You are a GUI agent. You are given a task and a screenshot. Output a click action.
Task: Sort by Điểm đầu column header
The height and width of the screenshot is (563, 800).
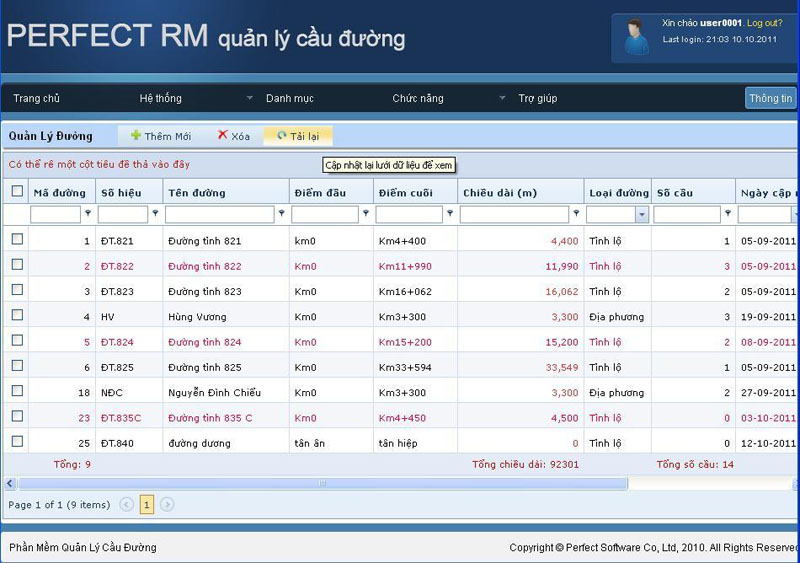331,192
